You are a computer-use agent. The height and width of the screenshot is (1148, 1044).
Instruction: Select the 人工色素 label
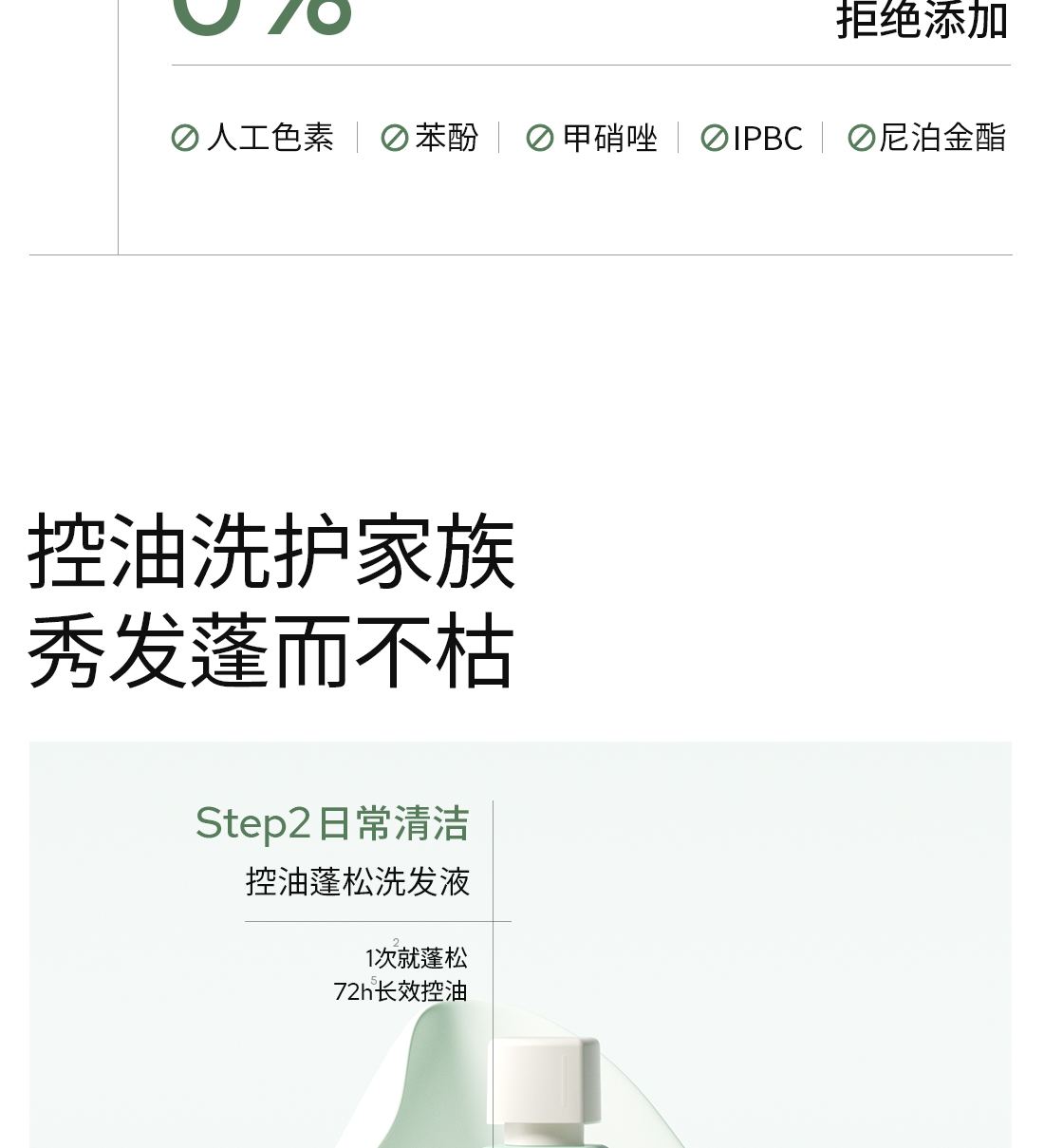point(270,138)
